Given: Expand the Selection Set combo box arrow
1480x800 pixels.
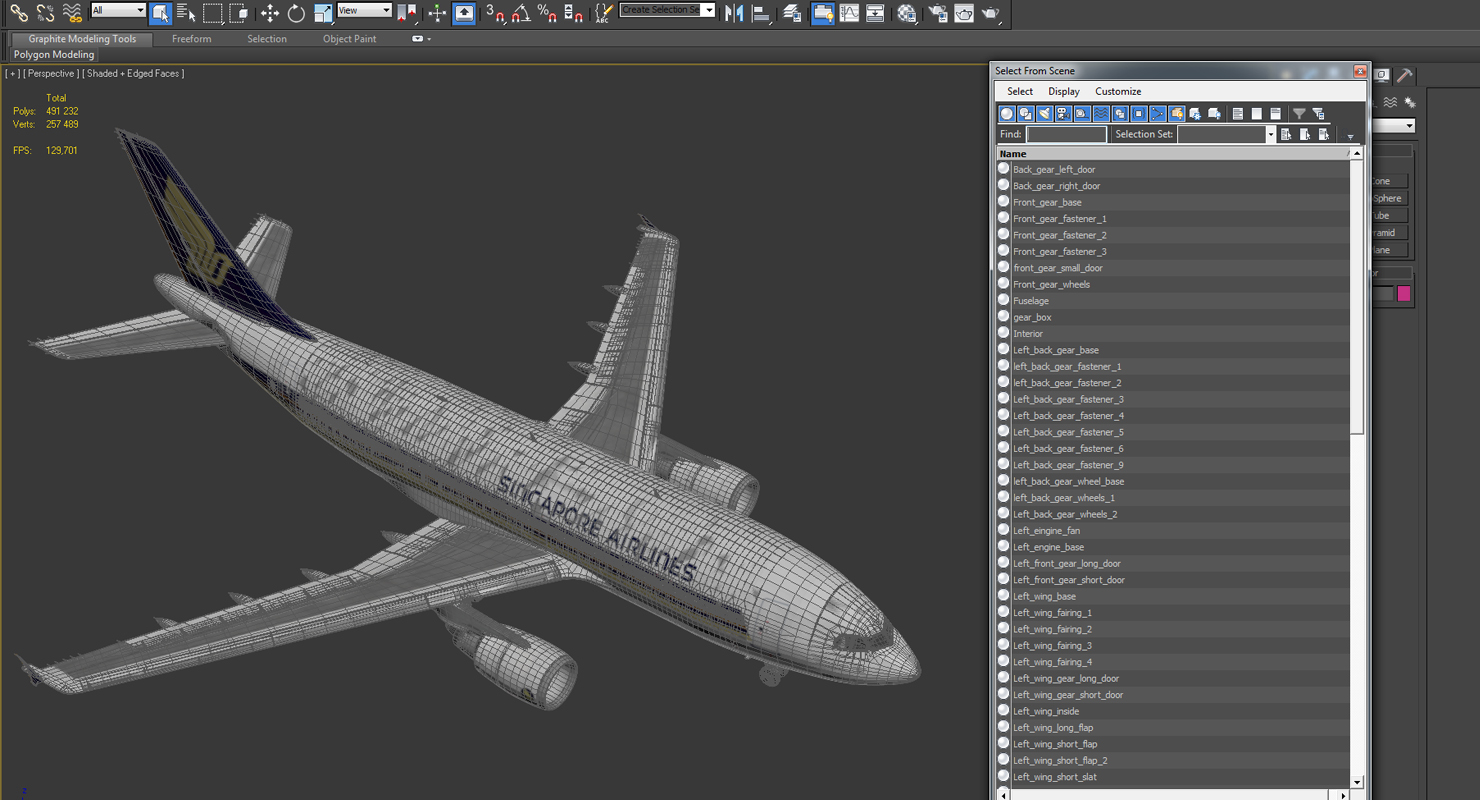Looking at the screenshot, I should (x=1271, y=134).
